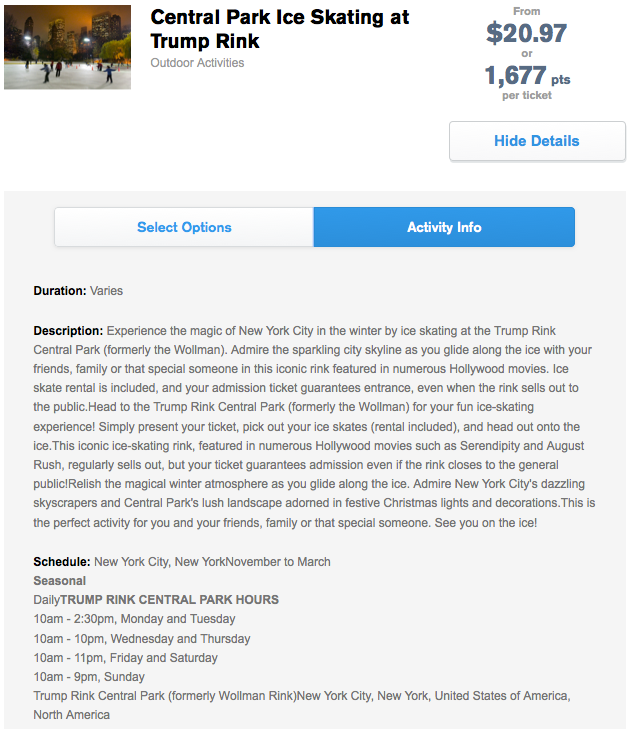631x729 pixels.
Task: Click the $20.97 price
Action: point(526,33)
